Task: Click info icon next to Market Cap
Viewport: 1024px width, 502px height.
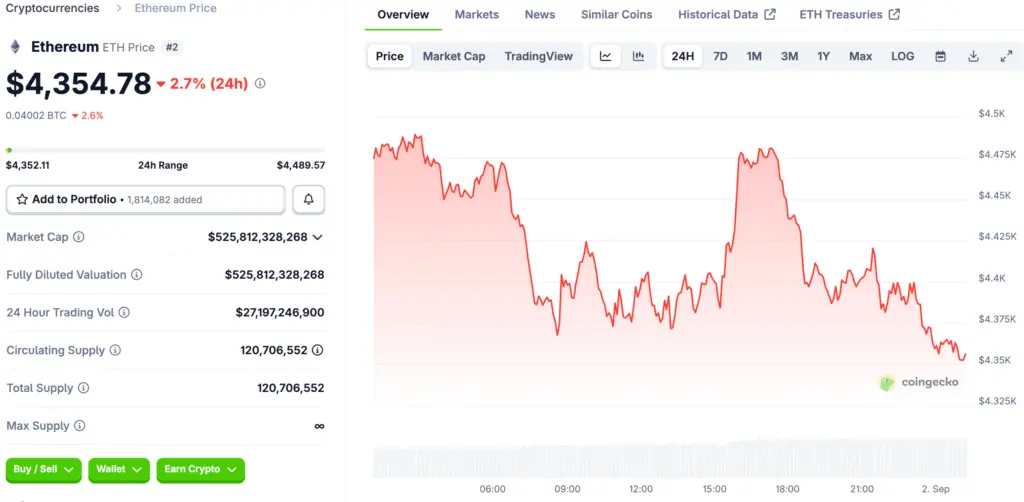Action: pos(79,237)
